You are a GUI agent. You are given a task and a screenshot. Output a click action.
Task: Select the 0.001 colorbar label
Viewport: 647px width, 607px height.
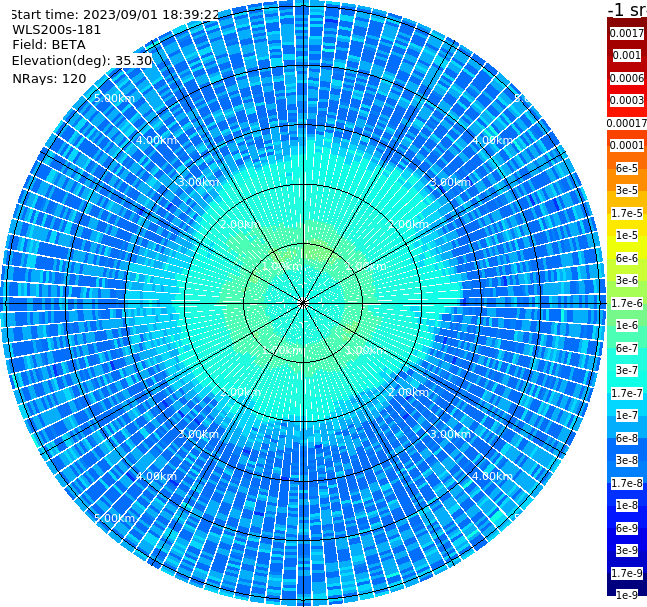tap(627, 55)
